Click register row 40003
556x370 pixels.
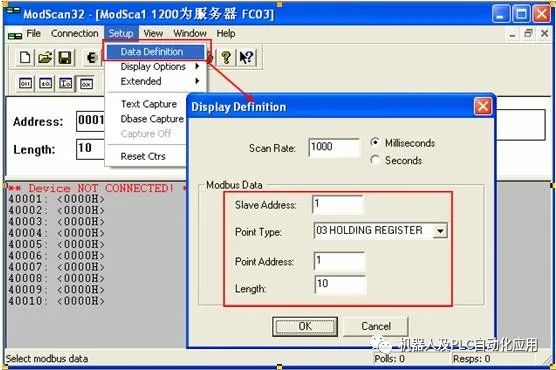(56, 222)
